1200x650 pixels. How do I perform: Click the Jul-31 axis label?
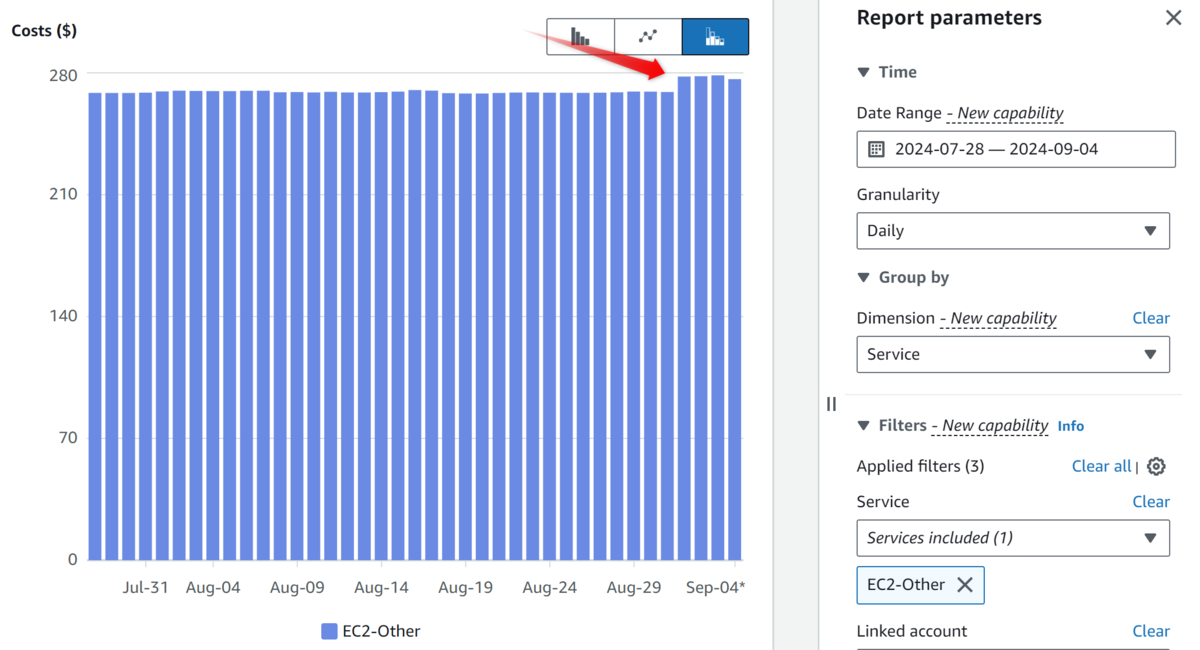[x=146, y=587]
